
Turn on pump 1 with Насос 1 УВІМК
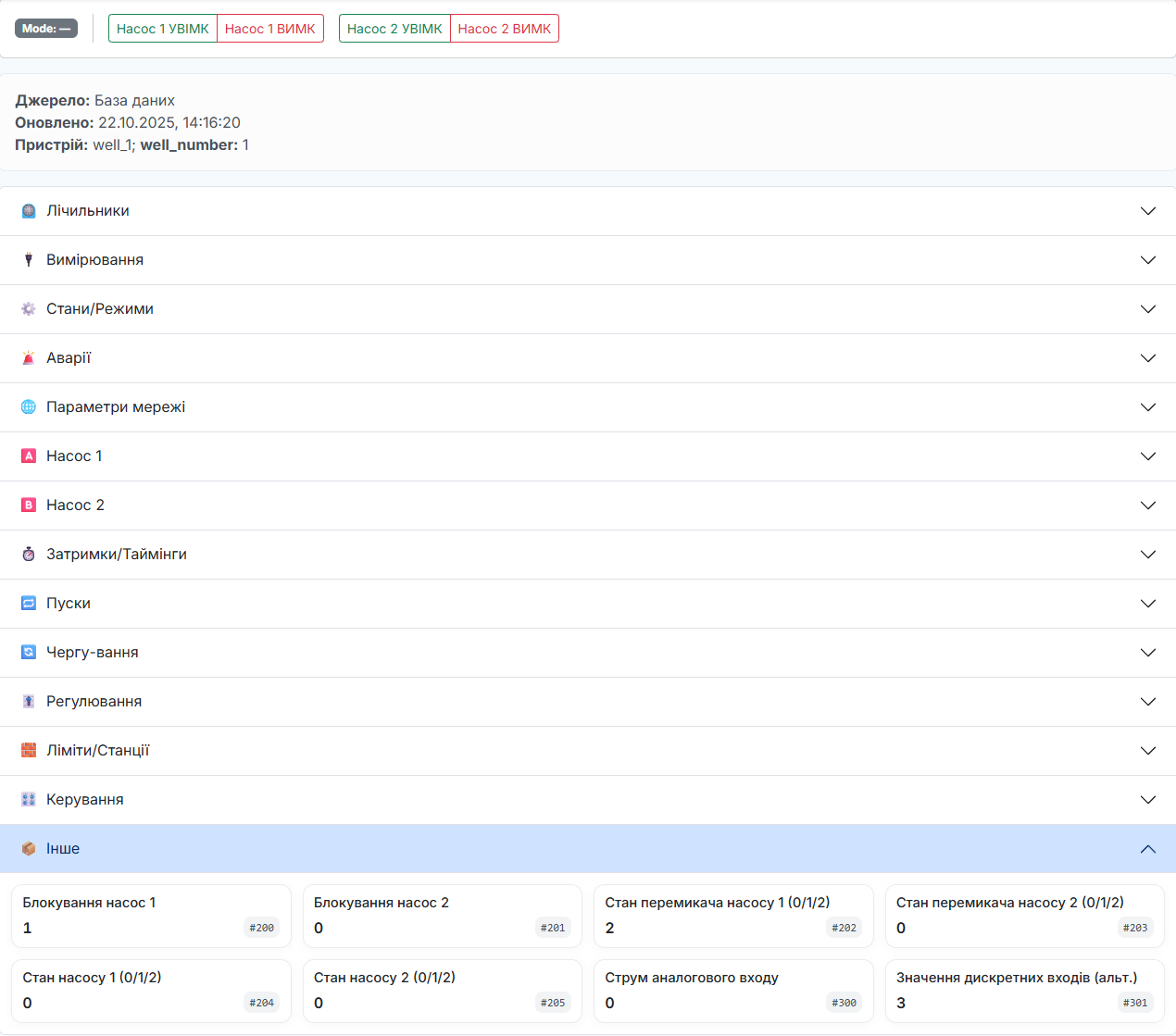[163, 29]
